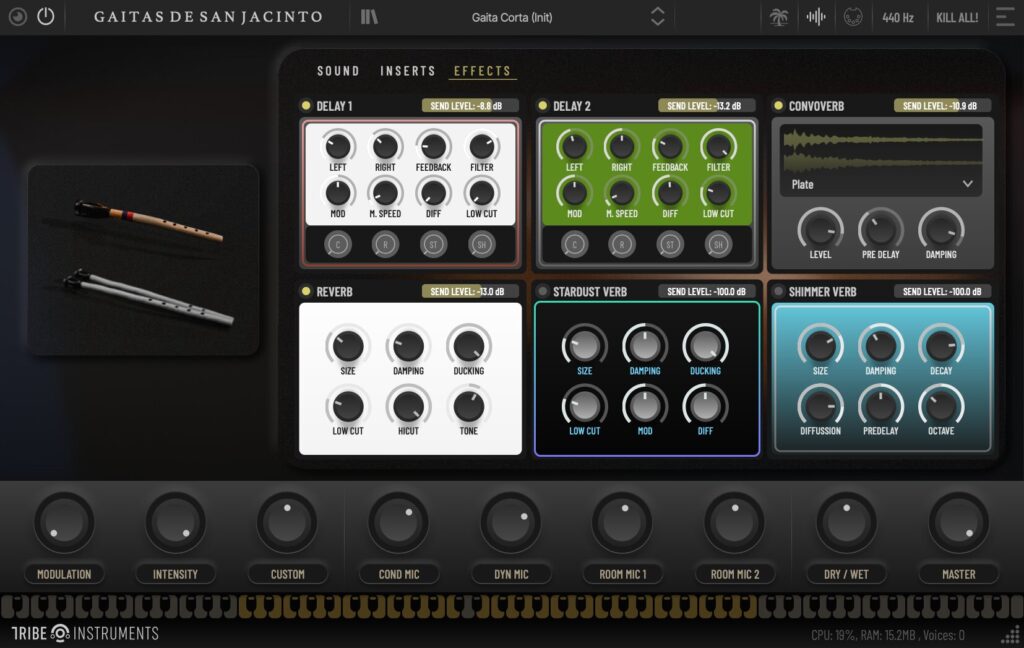Click the Delay 2 SH mode button
The height and width of the screenshot is (648, 1024).
pyautogui.click(x=718, y=244)
